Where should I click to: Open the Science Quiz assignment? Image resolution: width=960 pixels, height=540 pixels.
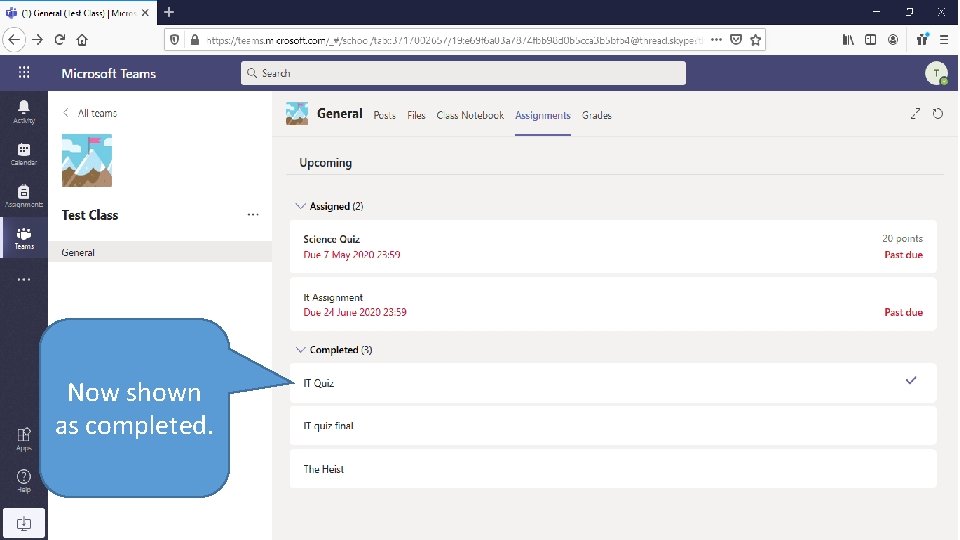coord(613,246)
